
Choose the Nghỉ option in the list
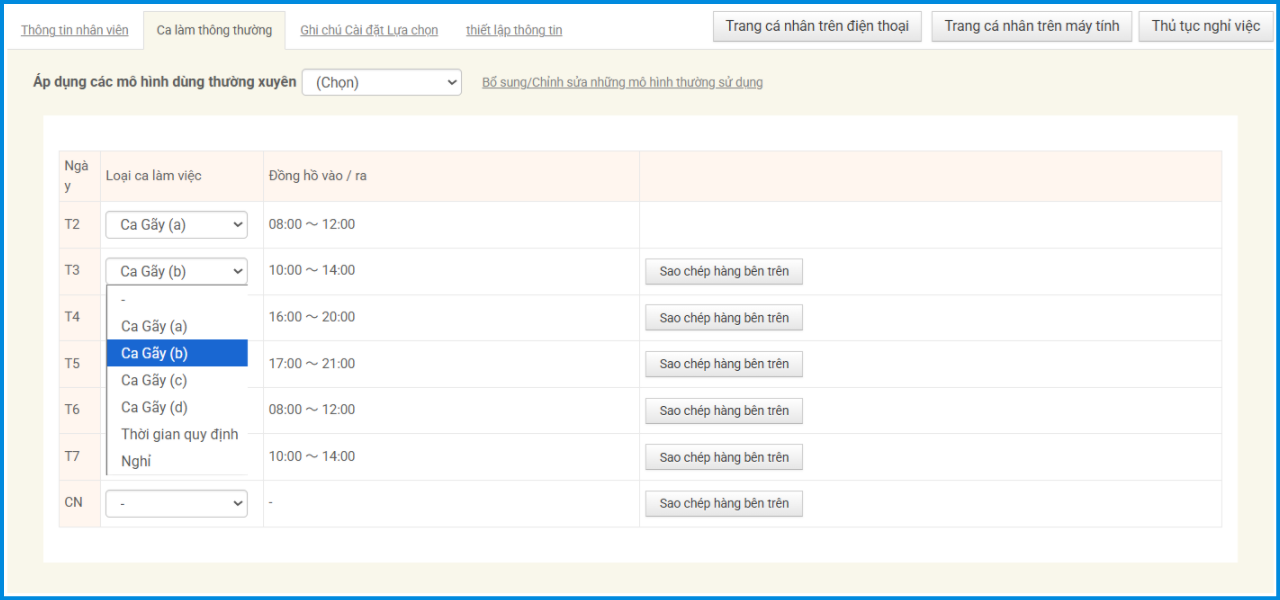(136, 461)
